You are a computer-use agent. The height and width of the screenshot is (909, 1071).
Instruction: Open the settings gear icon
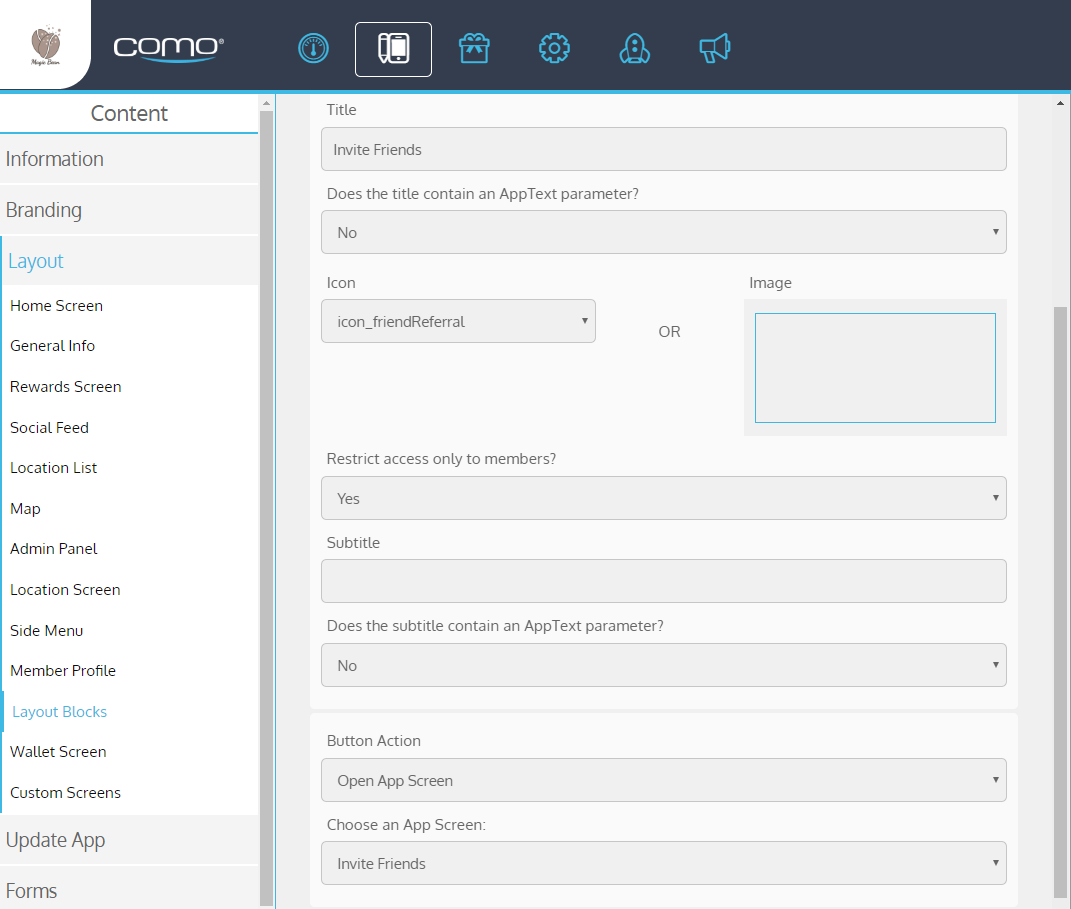tap(554, 49)
